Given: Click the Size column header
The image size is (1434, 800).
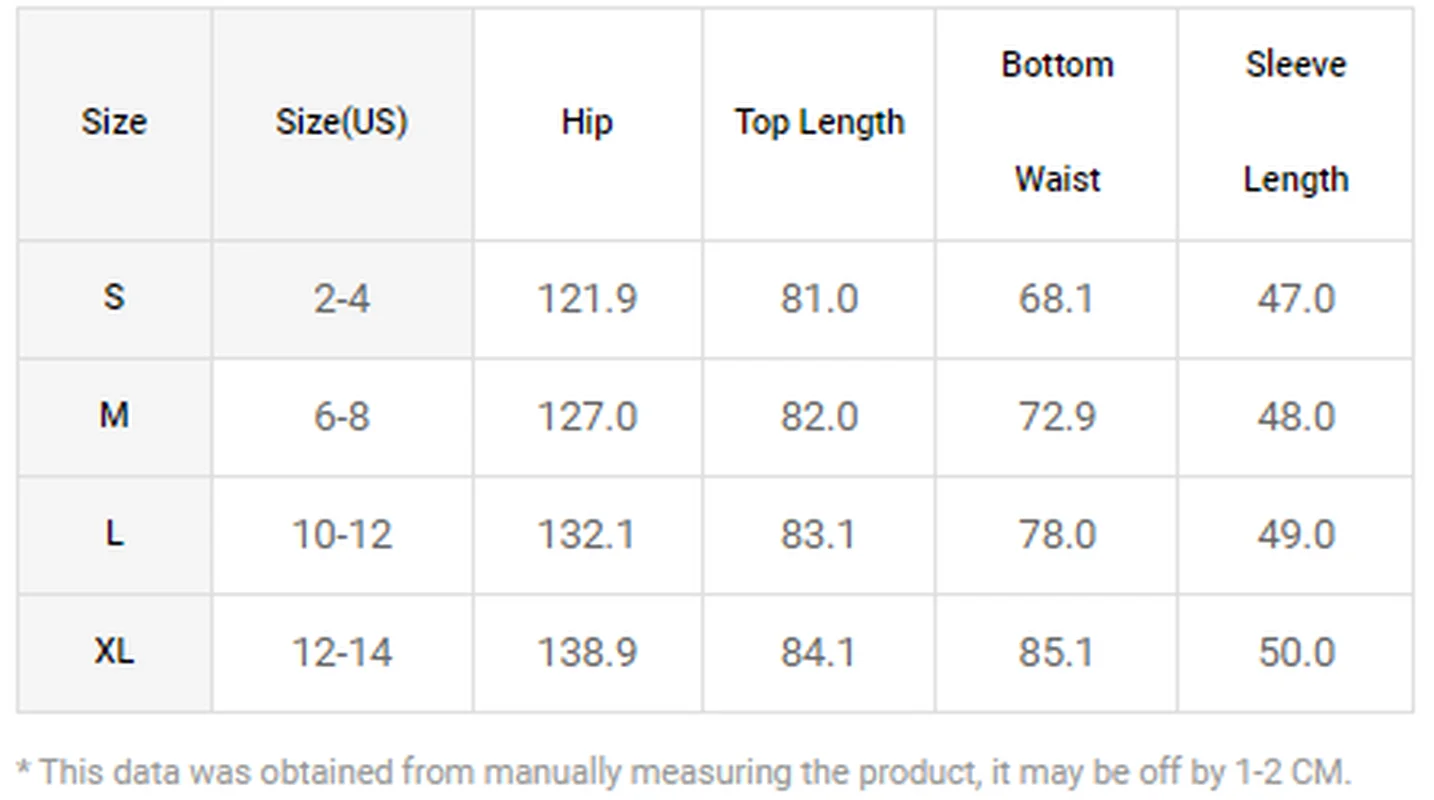Looking at the screenshot, I should tap(114, 123).
